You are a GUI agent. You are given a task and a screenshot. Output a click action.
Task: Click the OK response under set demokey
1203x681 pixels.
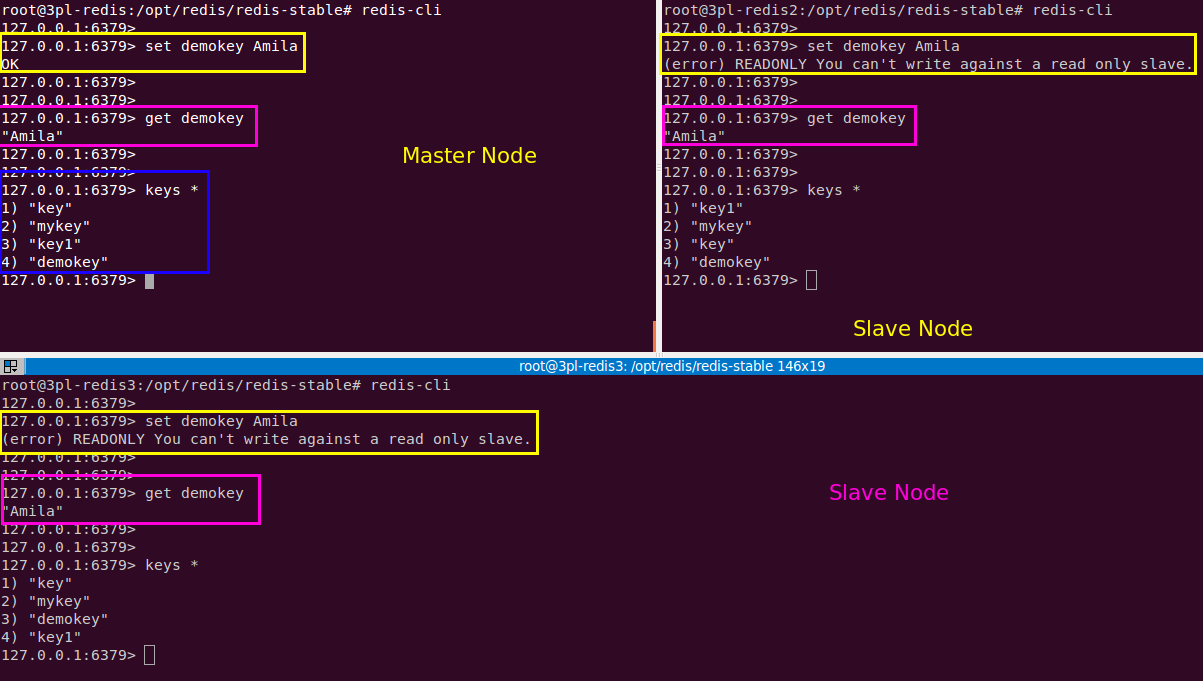(11, 64)
